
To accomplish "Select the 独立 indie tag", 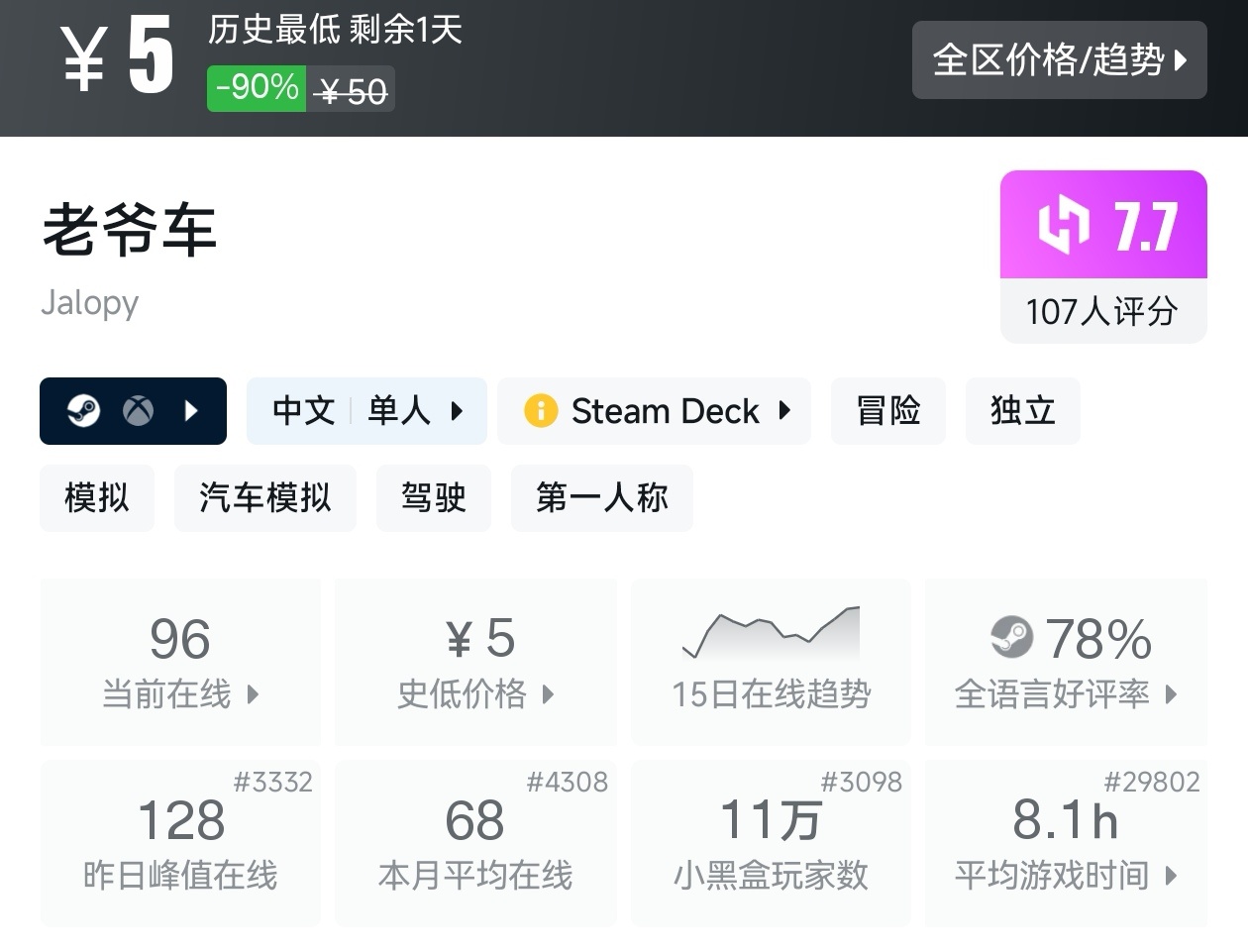I will click(x=1022, y=410).
